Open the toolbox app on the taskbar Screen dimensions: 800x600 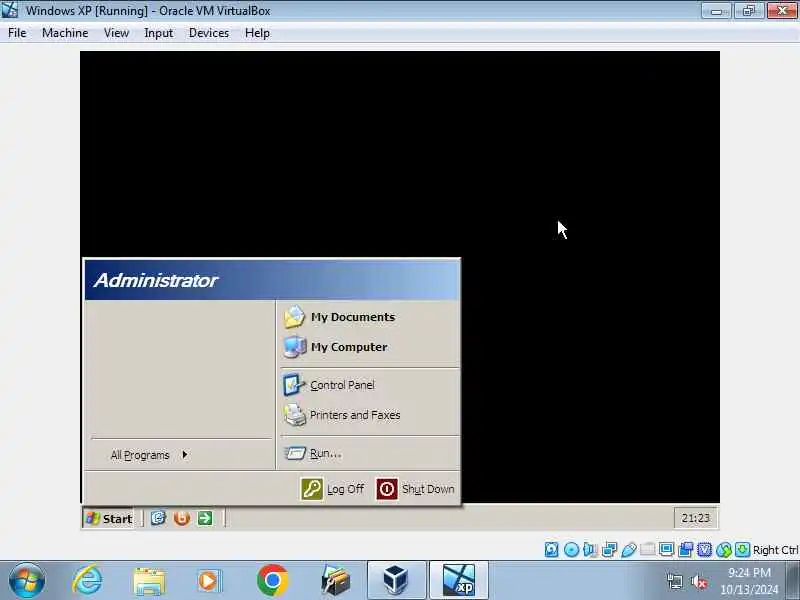pos(336,581)
